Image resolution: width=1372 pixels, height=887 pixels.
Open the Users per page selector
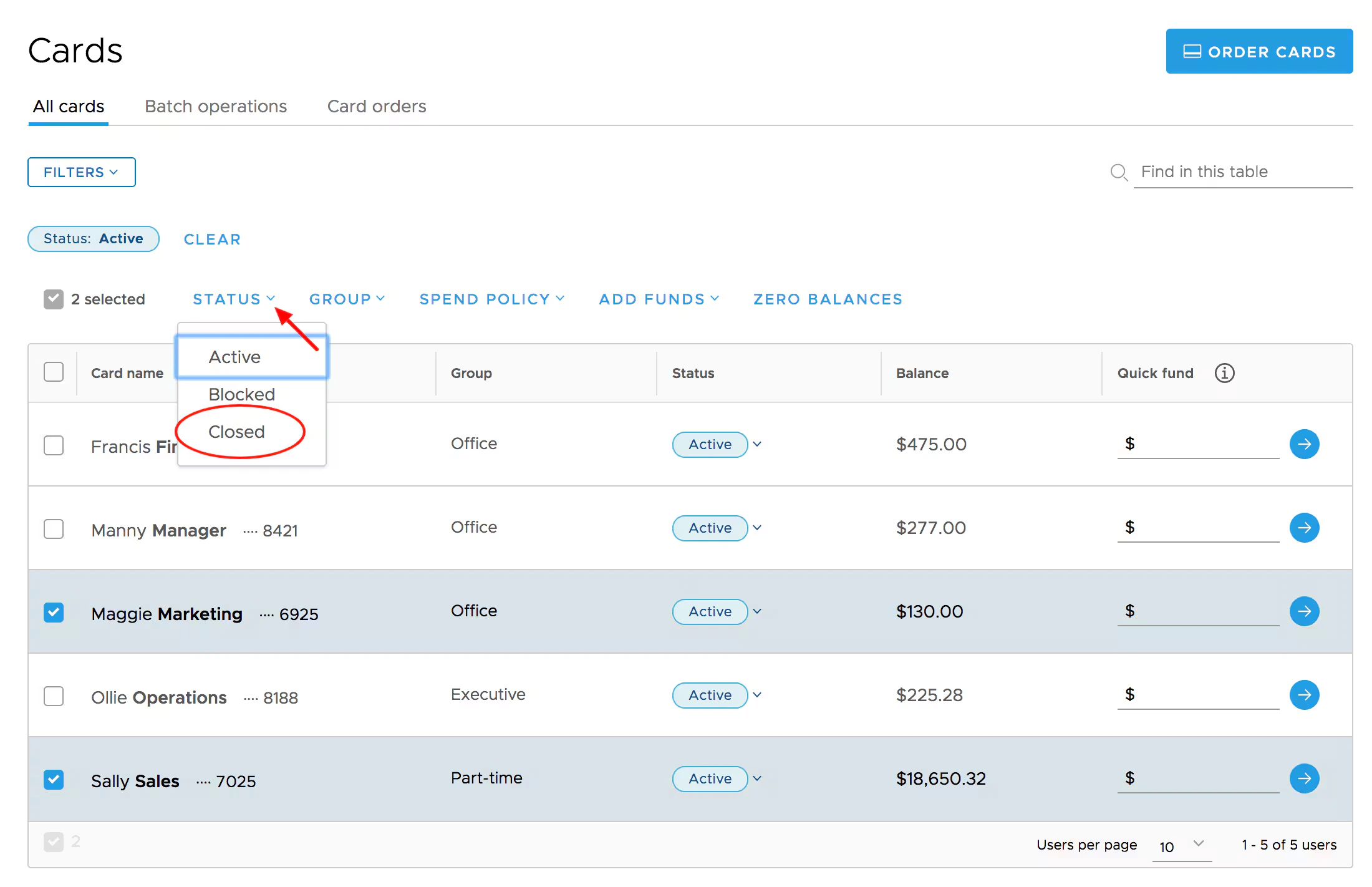[1181, 846]
